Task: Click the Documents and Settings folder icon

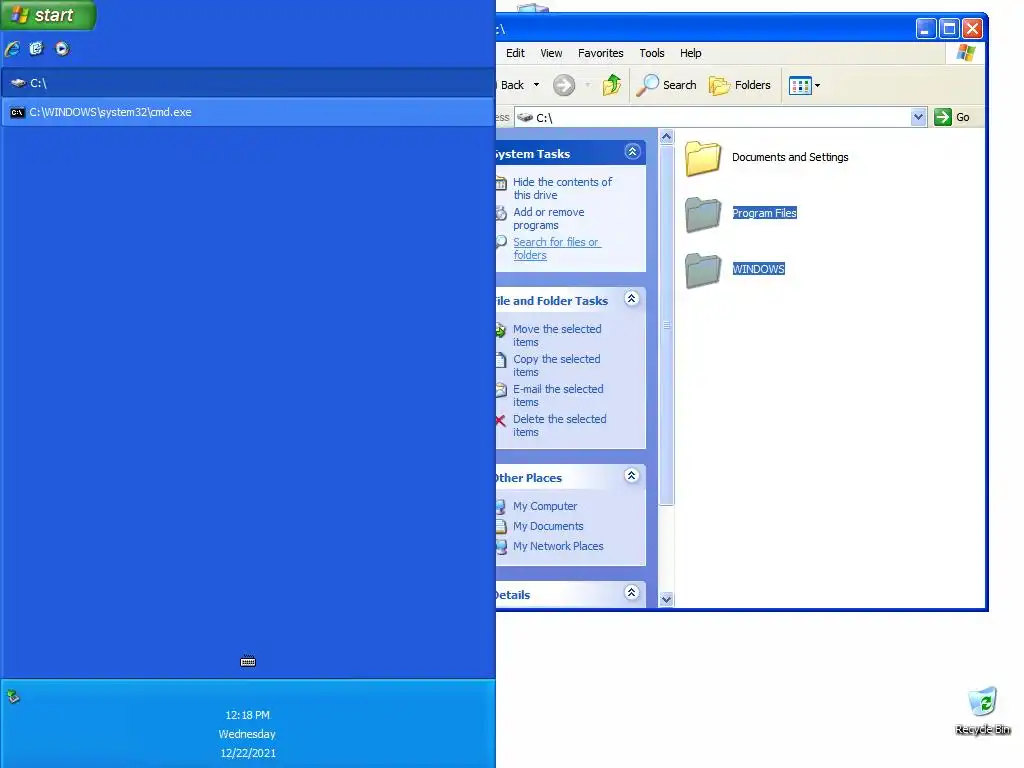Action: click(703, 159)
